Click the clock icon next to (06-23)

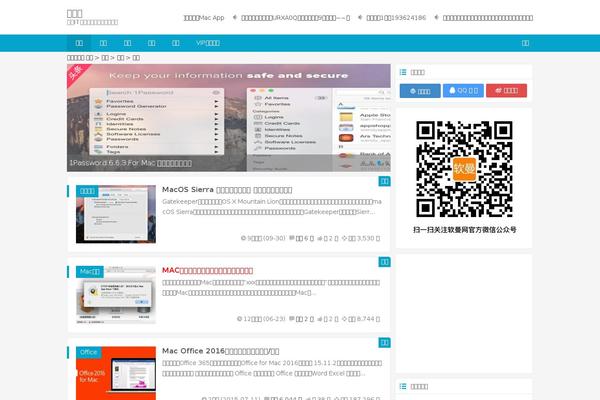pos(240,318)
